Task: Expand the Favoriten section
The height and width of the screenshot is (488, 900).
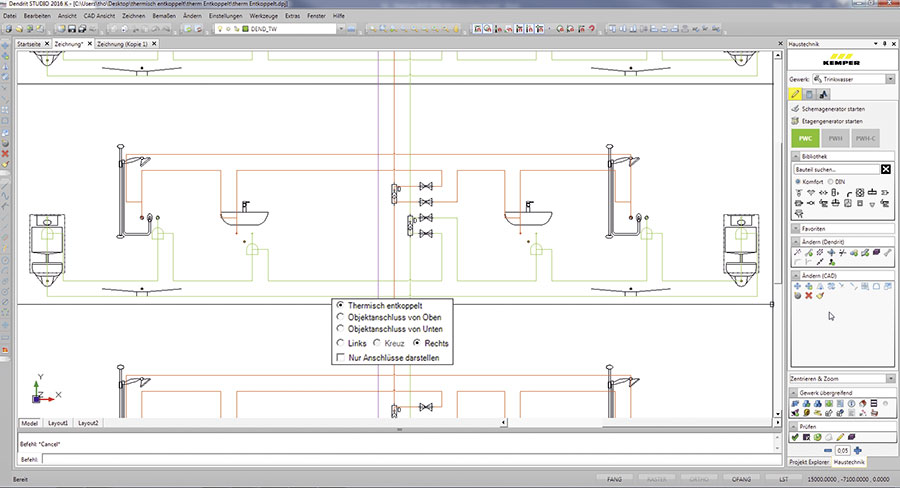Action: click(796, 228)
